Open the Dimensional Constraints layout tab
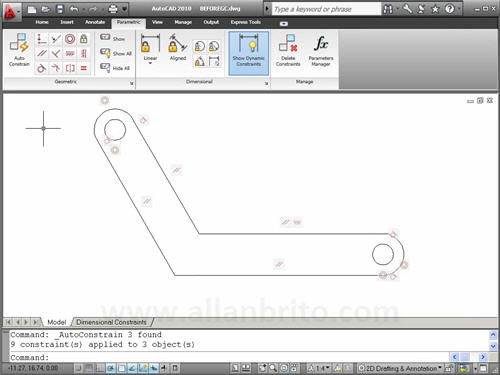The width and height of the screenshot is (500, 375). tap(111, 322)
